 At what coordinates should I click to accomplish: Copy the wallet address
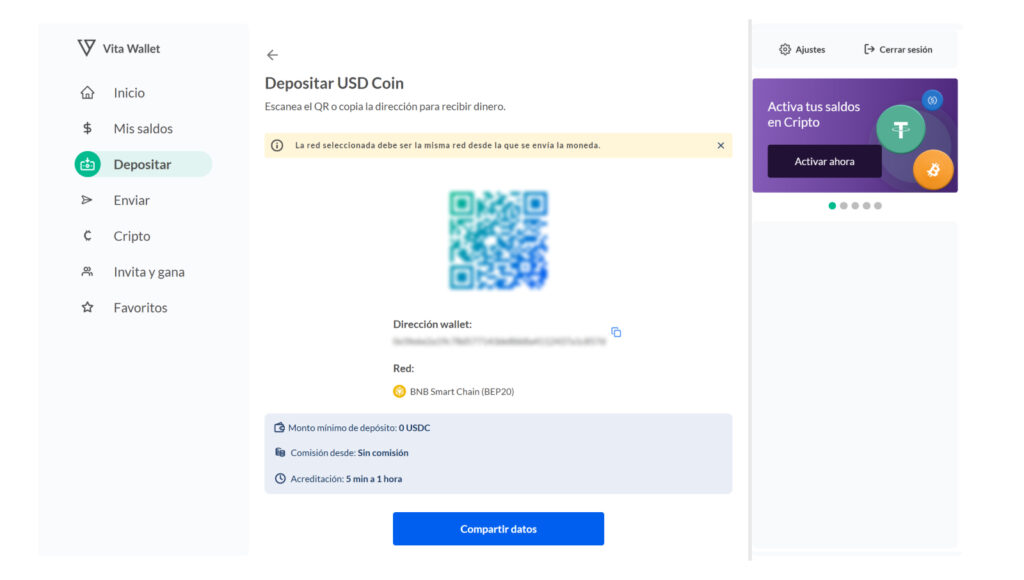616,332
